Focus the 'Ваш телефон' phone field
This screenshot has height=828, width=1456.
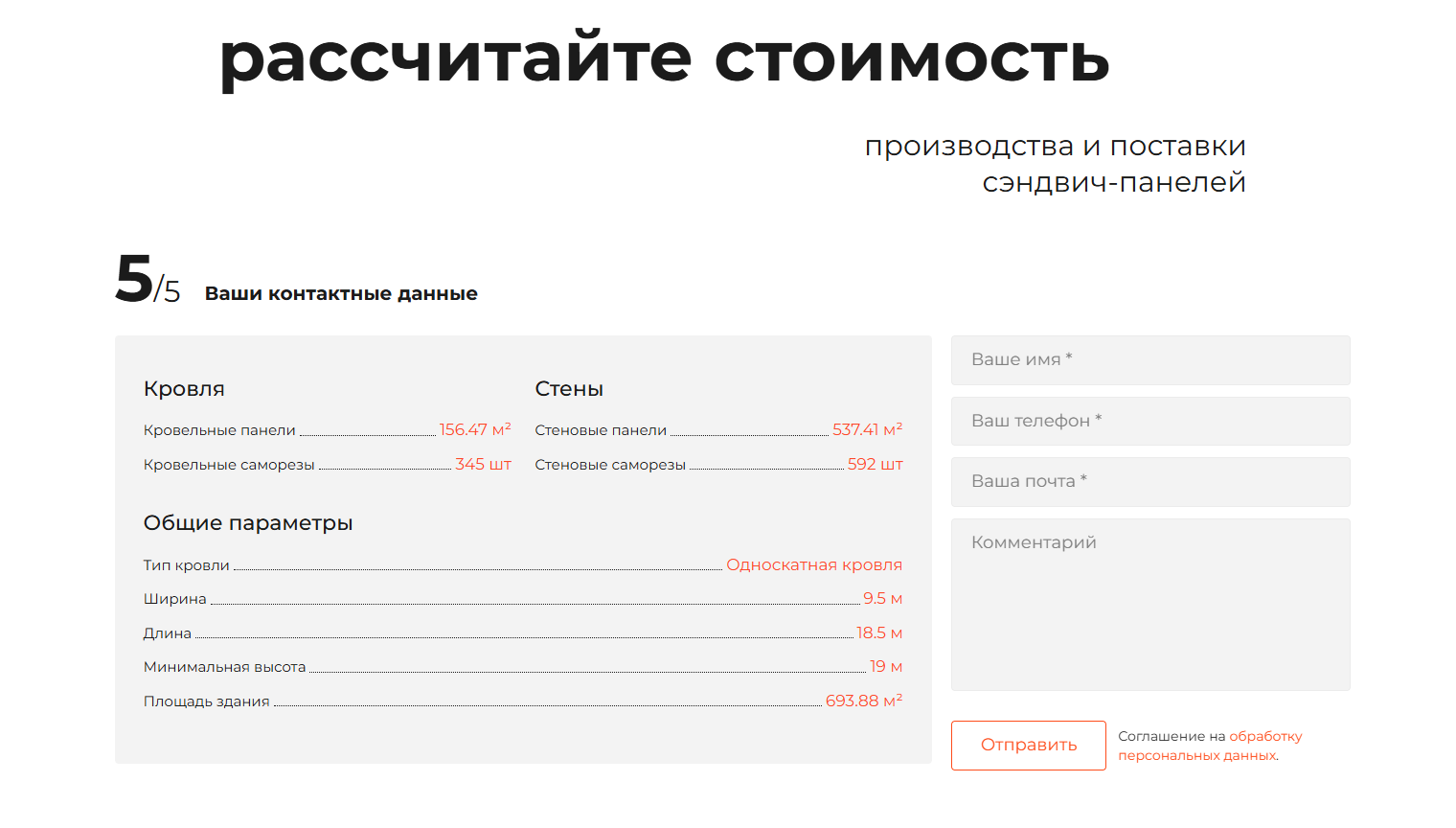coord(1150,421)
